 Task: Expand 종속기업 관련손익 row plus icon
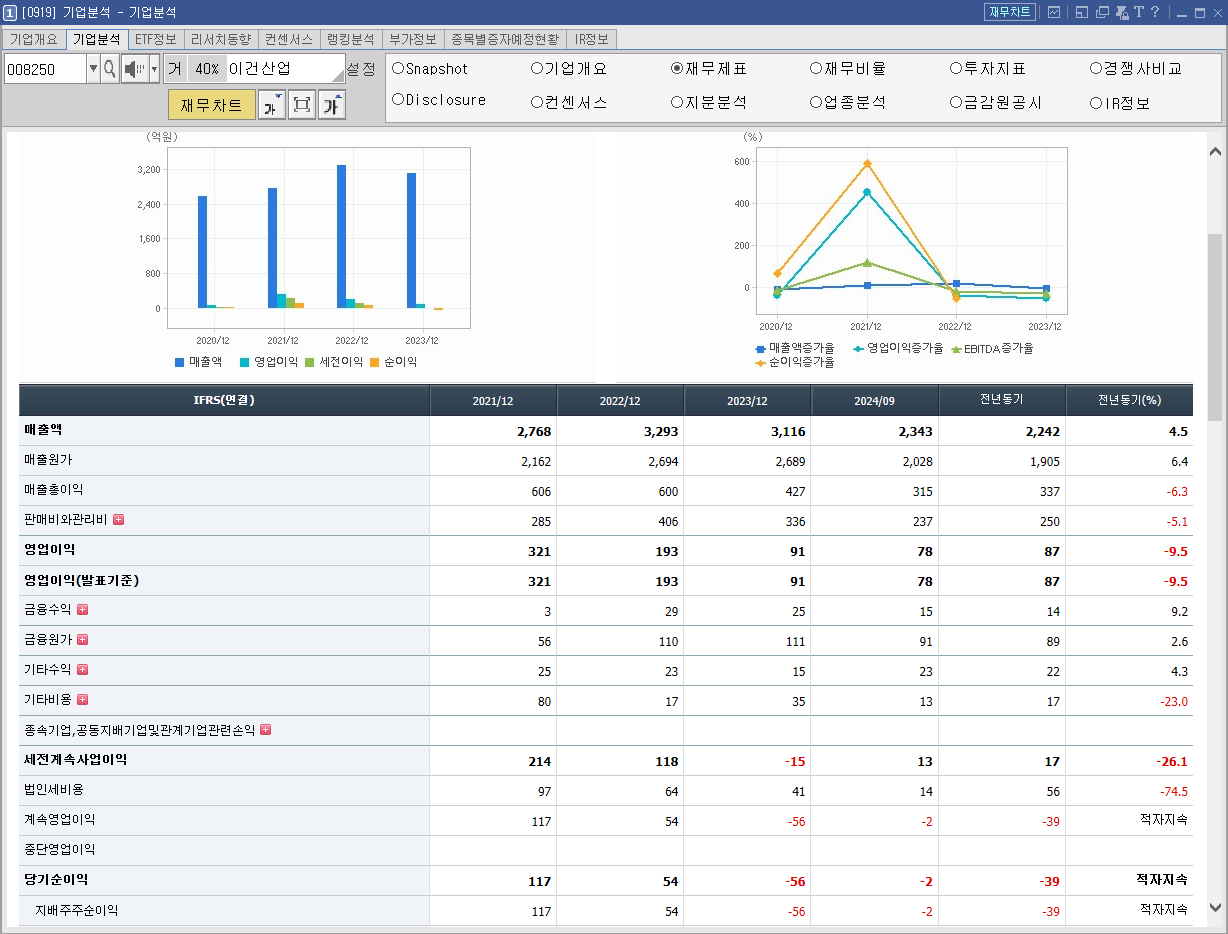pyautogui.click(x=266, y=730)
